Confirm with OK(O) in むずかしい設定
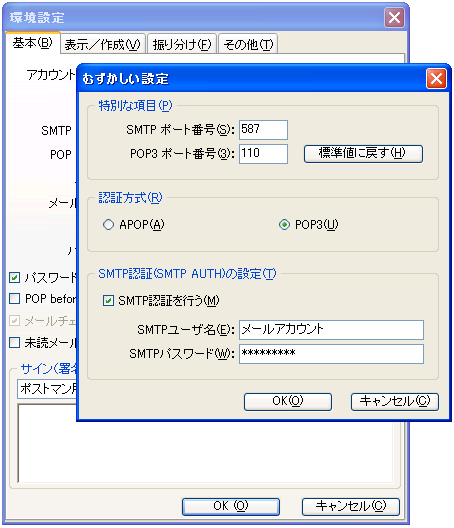 288,402
